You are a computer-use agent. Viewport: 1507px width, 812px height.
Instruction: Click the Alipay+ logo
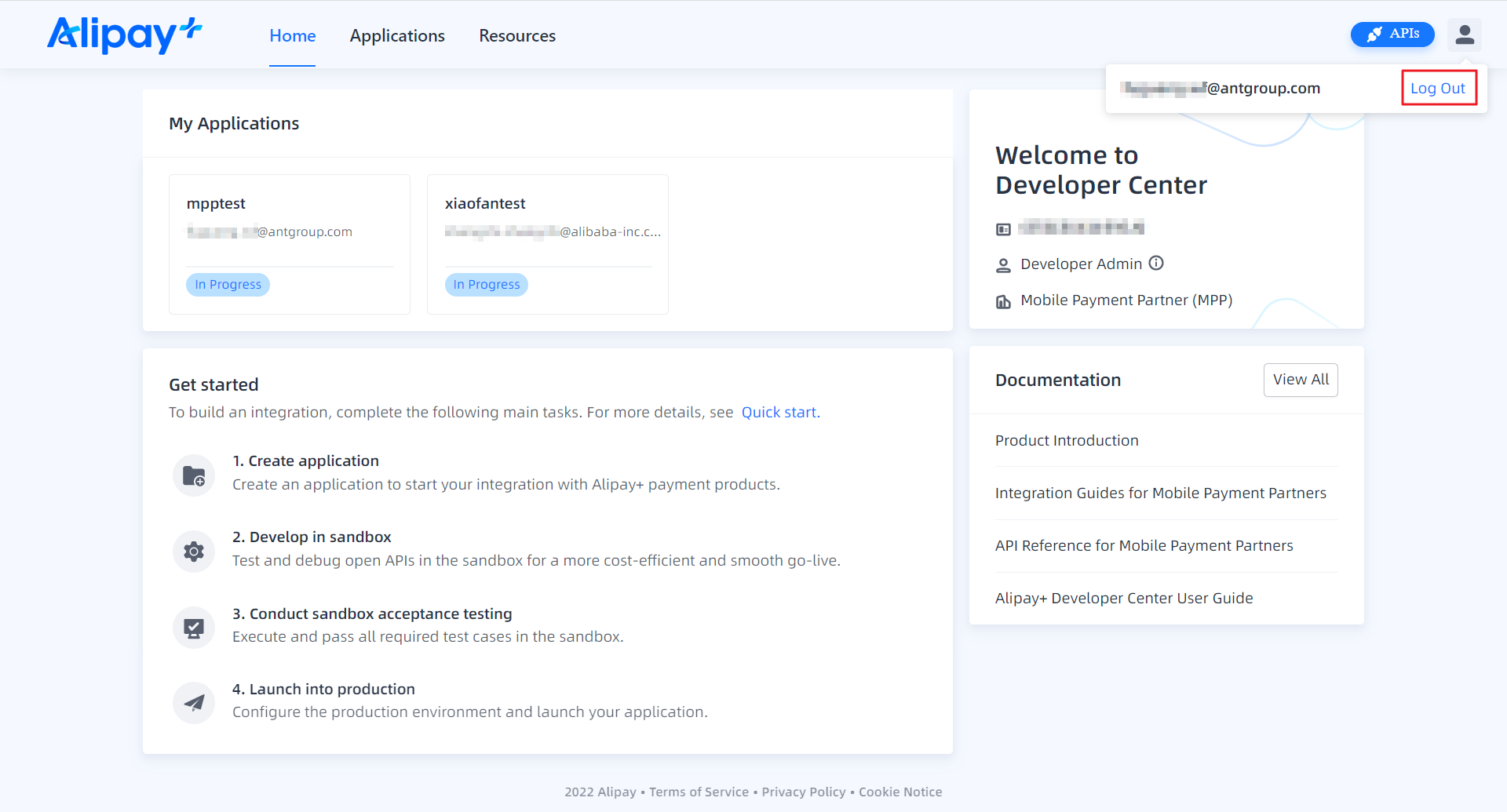pyautogui.click(x=124, y=35)
